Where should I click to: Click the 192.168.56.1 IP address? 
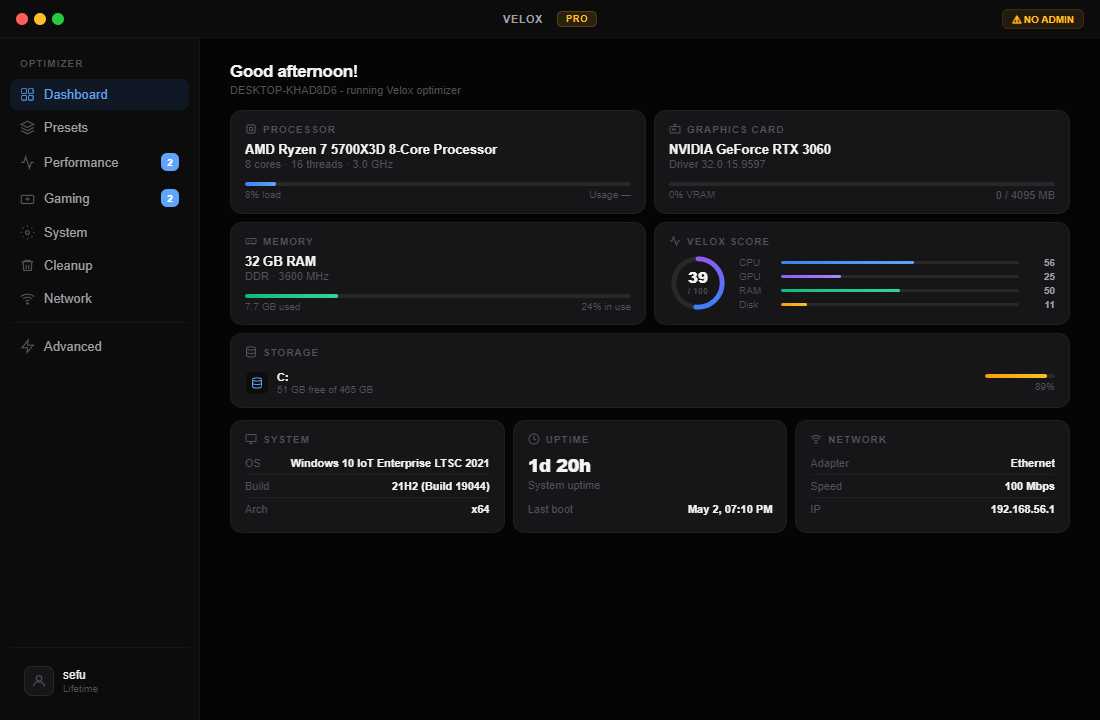pyautogui.click(x=1022, y=509)
